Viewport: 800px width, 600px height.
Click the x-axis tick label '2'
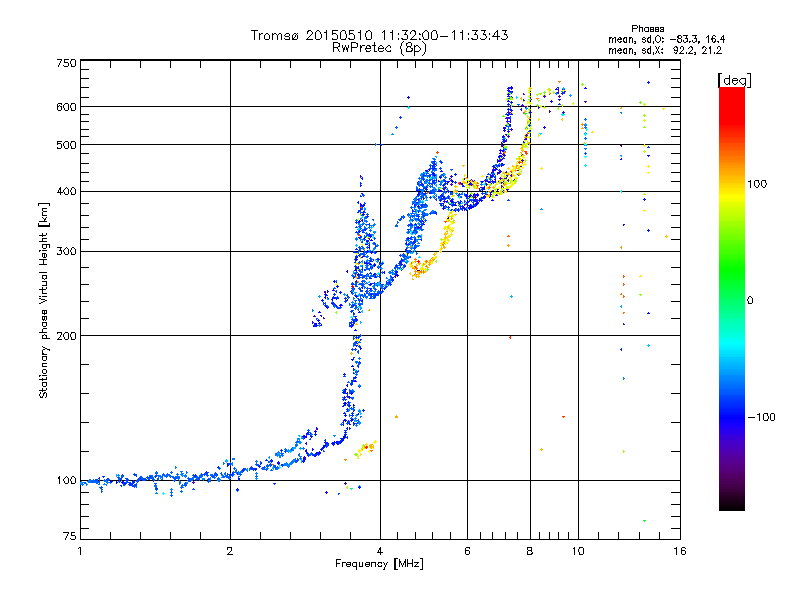click(x=230, y=551)
